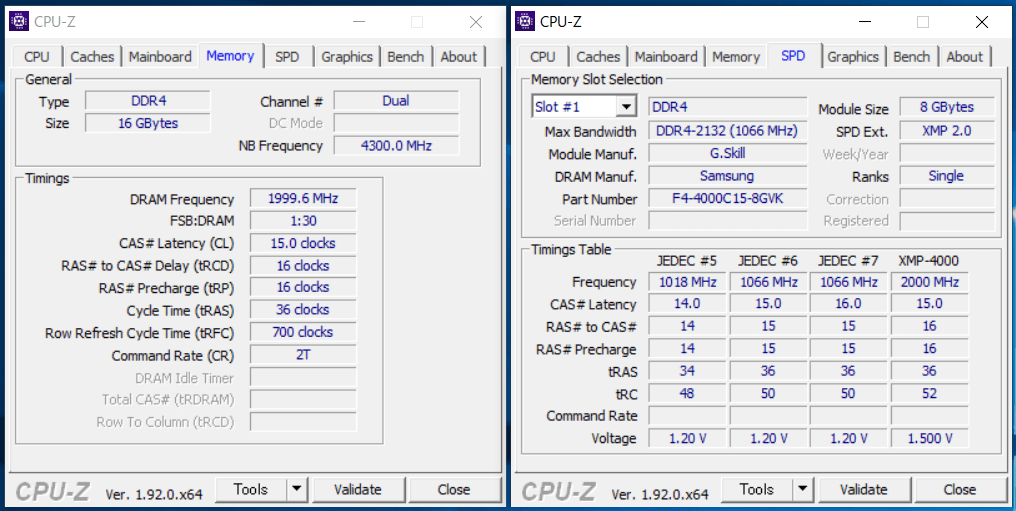Screen dimensions: 1016x511
Task: Click XMP-4000 frequency 2000 MHz cell
Action: point(930,282)
